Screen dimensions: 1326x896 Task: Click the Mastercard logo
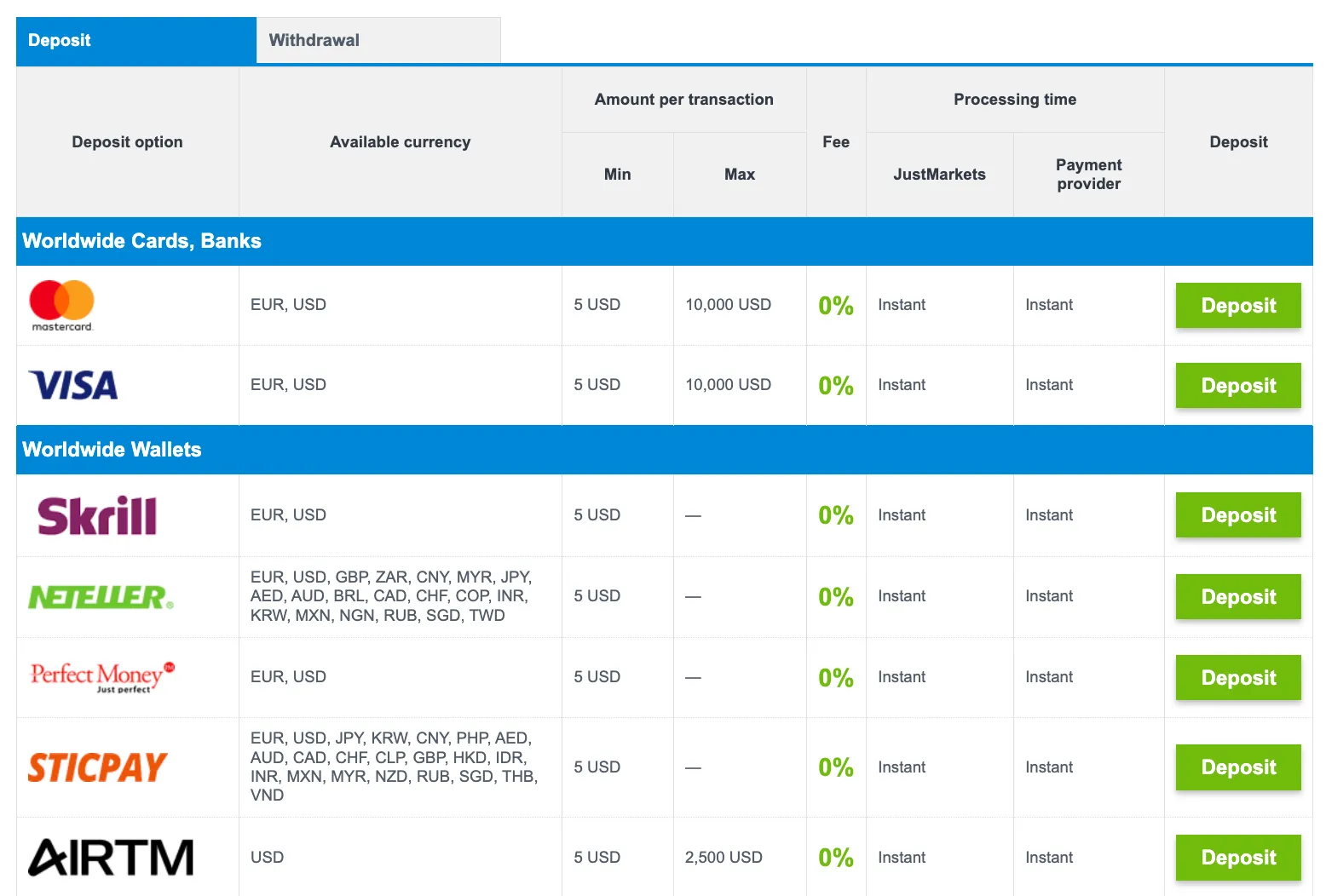[61, 306]
